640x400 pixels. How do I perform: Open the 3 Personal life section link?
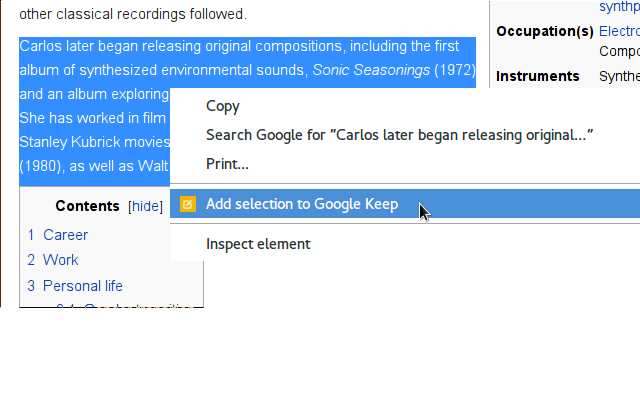75,286
